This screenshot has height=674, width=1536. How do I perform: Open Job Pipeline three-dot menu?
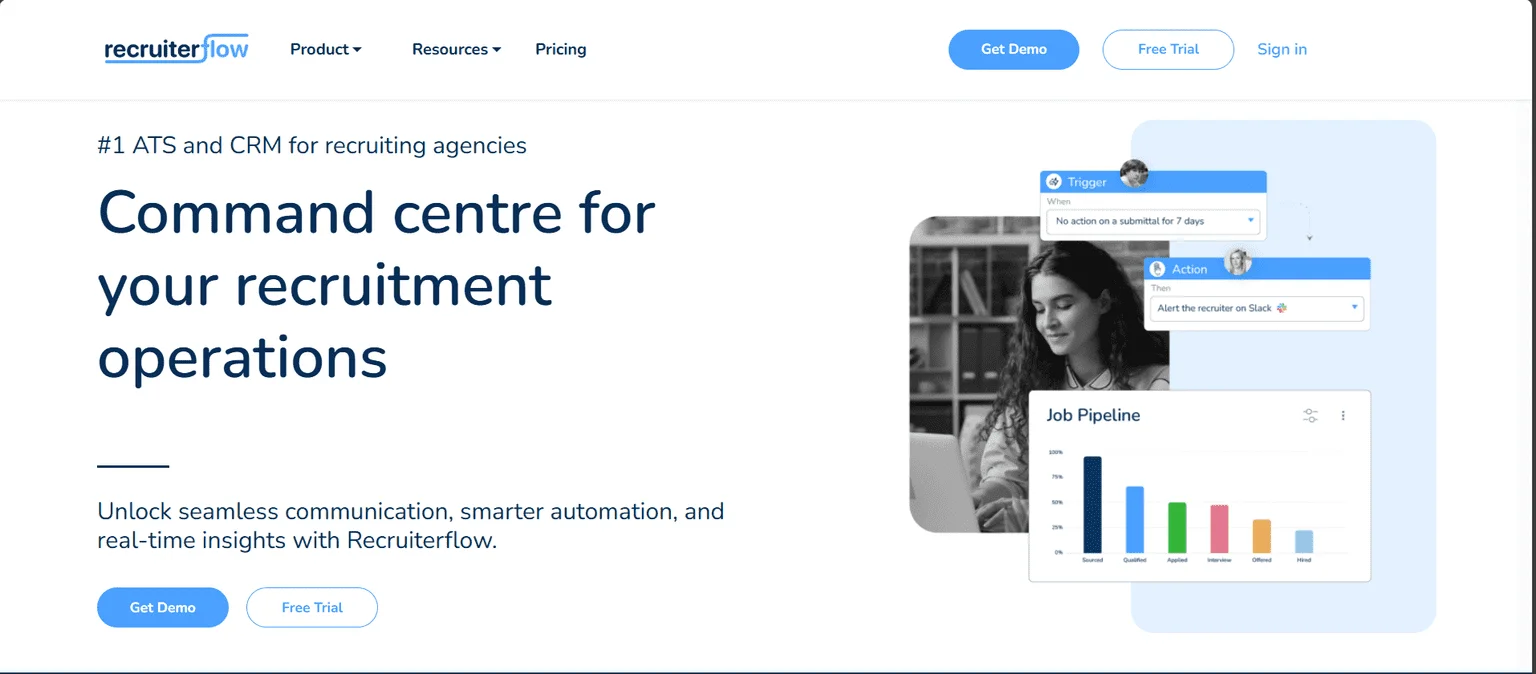point(1343,415)
